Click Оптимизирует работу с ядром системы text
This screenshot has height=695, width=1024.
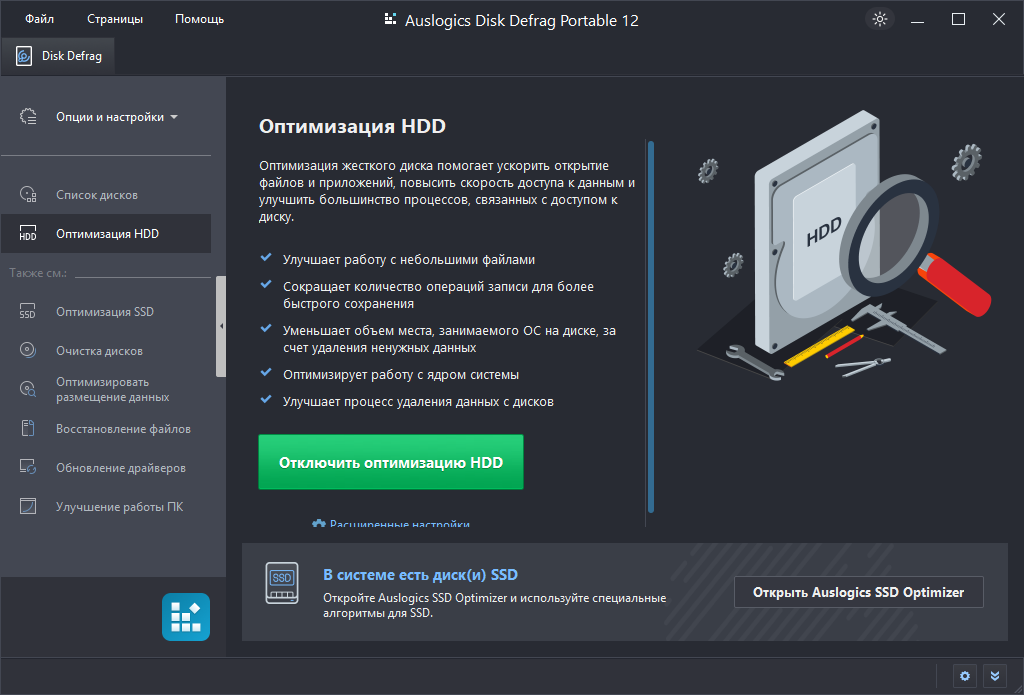pos(401,375)
